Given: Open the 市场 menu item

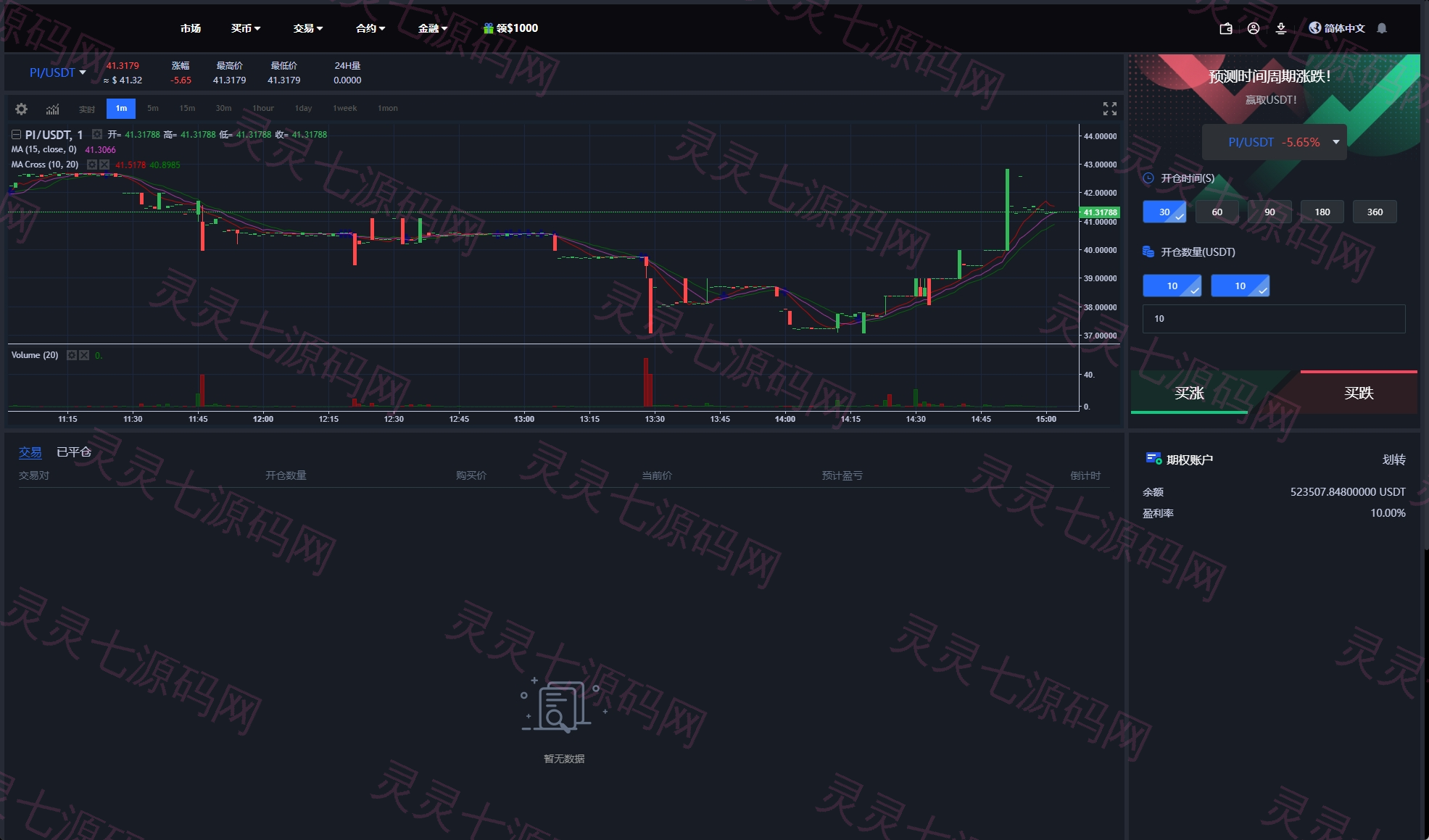Looking at the screenshot, I should (x=191, y=28).
